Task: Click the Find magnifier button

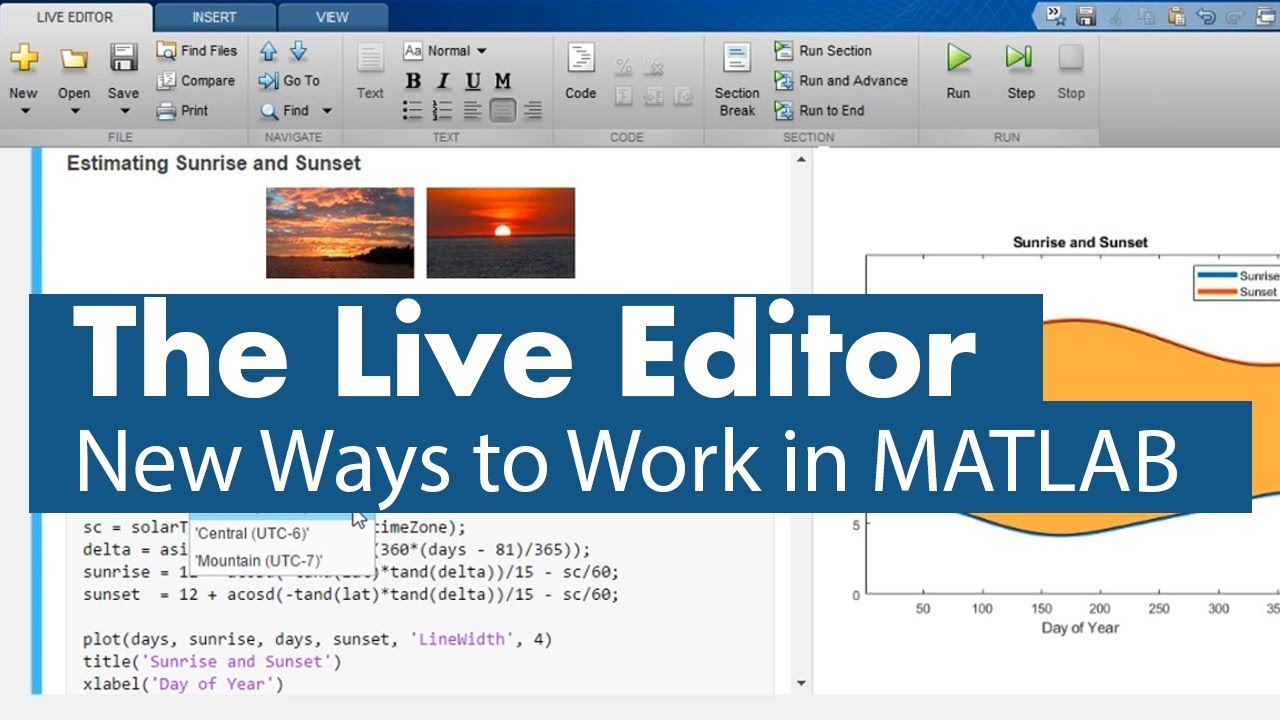Action: point(285,111)
